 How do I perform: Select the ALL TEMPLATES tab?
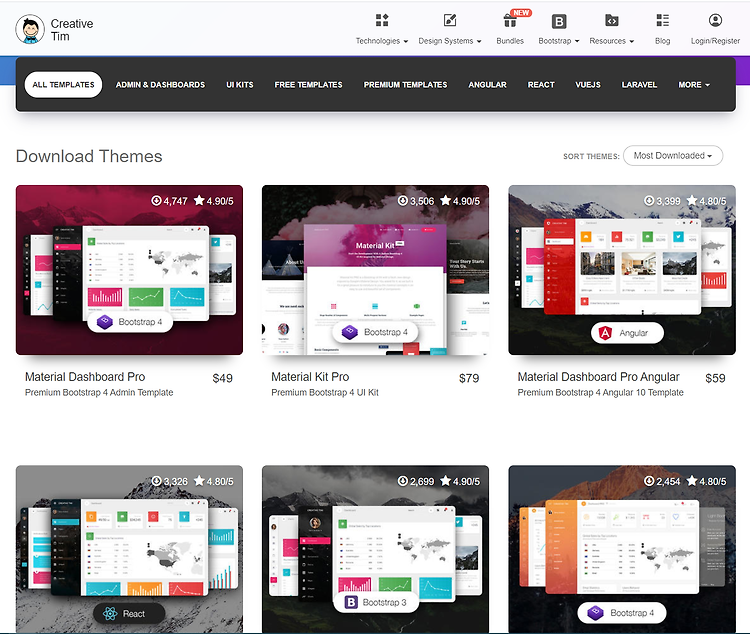[63, 85]
